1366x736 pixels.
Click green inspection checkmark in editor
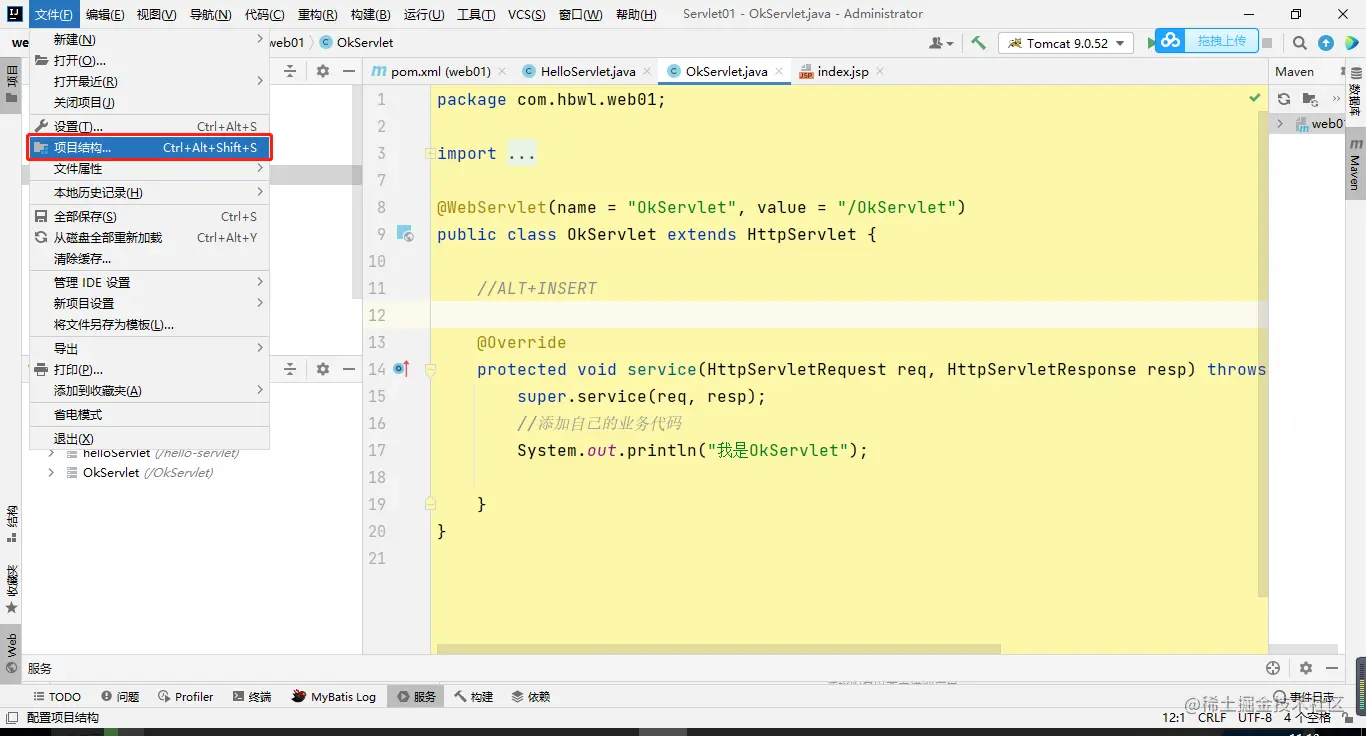tap(1255, 98)
